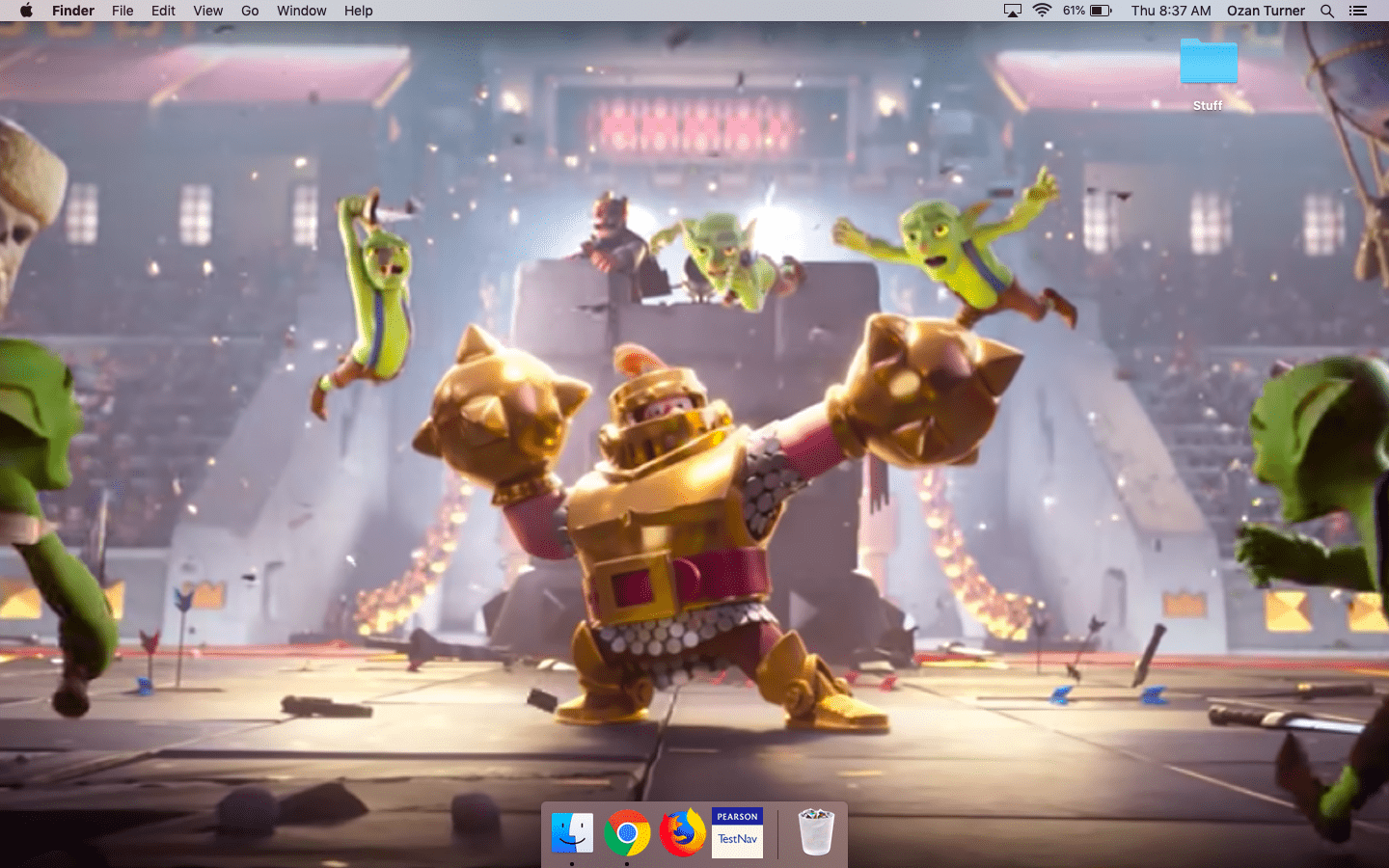Open Spotlight search magnifier
Screen dimensions: 1389x868
pos(1327,11)
